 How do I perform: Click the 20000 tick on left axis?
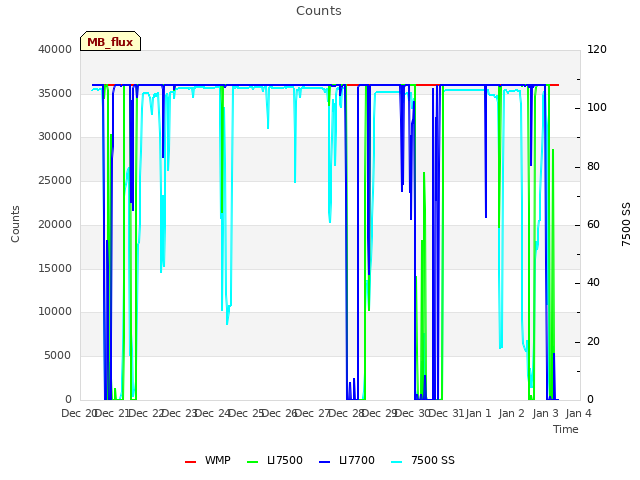[x=55, y=224]
